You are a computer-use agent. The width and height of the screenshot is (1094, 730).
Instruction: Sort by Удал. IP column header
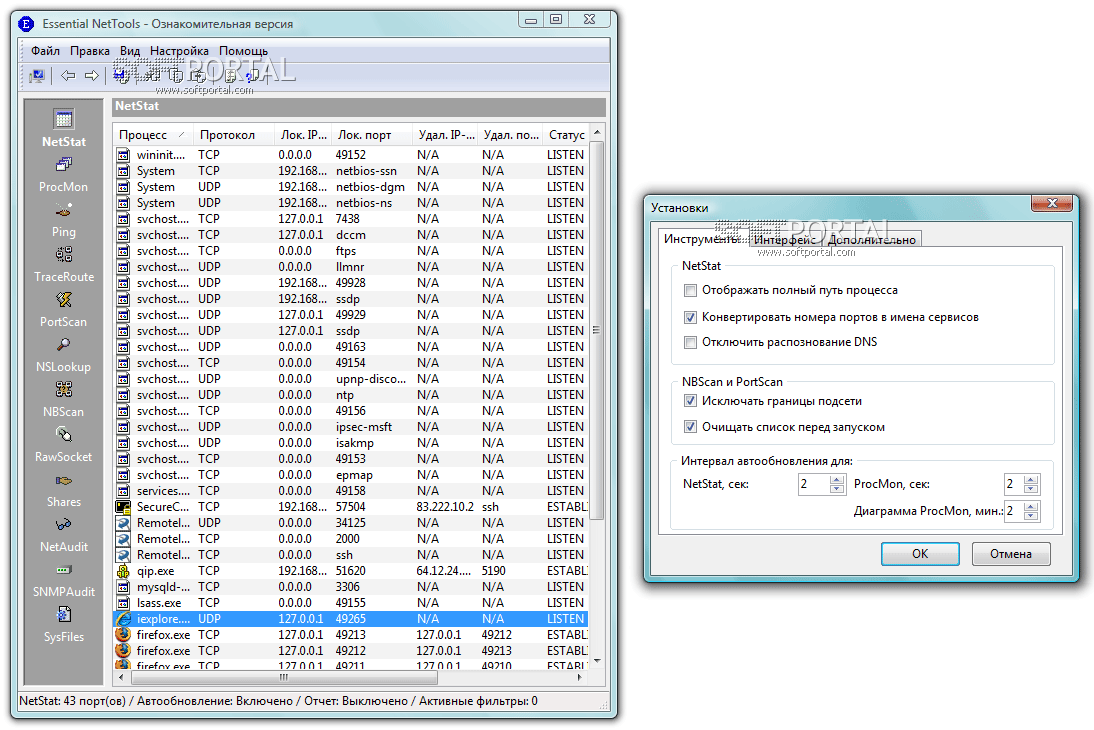(x=446, y=135)
